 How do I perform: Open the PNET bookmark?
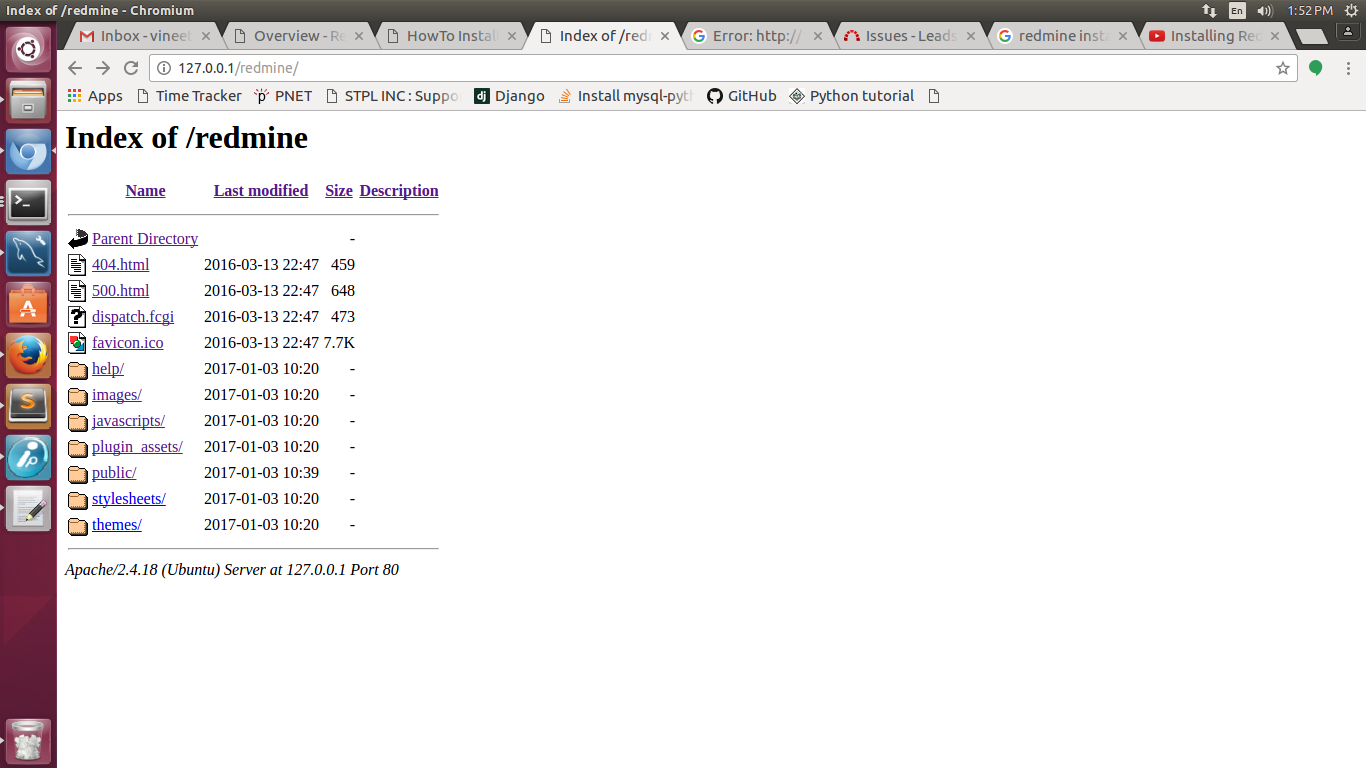(283, 96)
